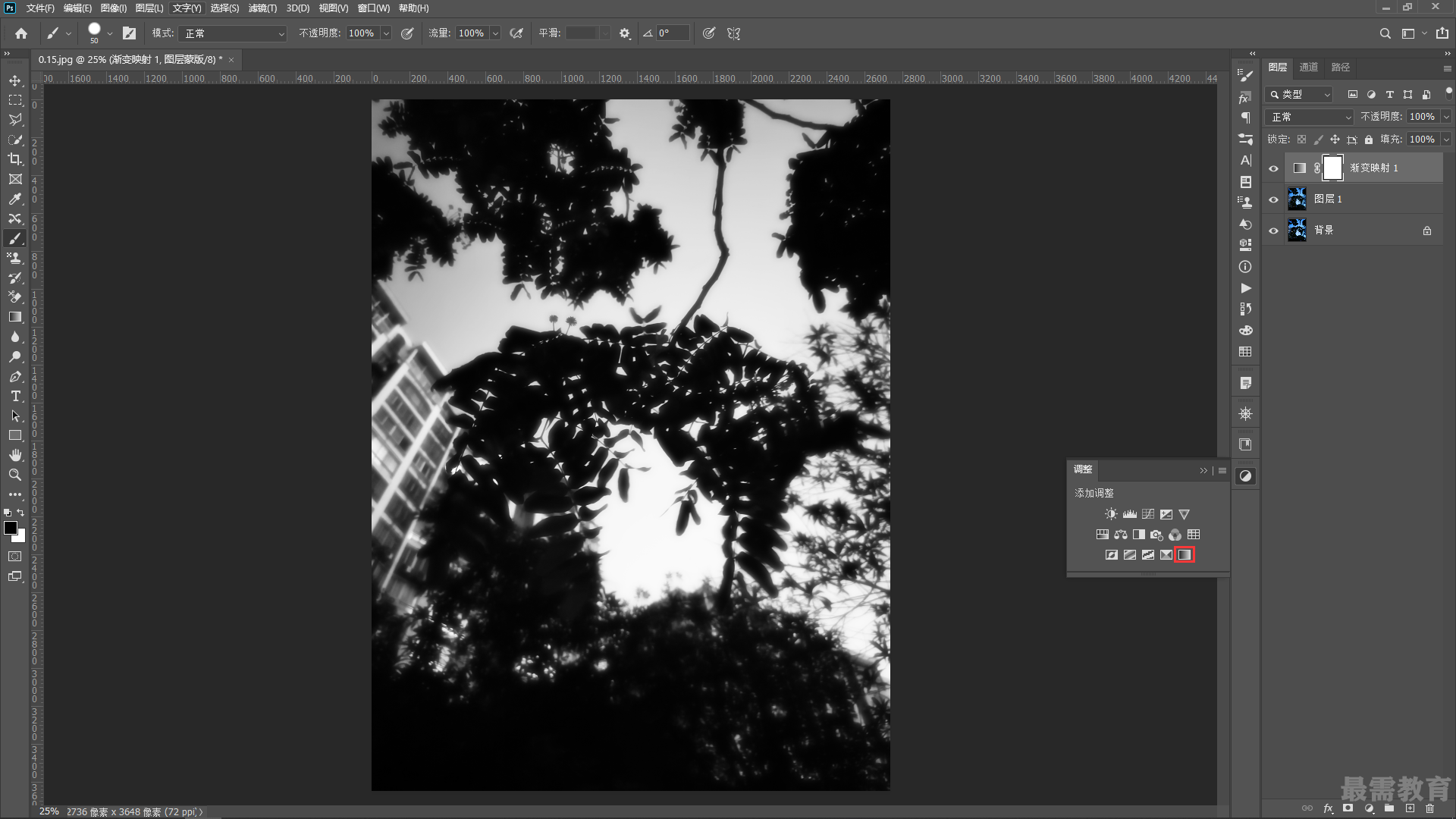Viewport: 1456px width, 819px height.
Task: Enable airbrush-style build-up effect
Action: (x=516, y=33)
